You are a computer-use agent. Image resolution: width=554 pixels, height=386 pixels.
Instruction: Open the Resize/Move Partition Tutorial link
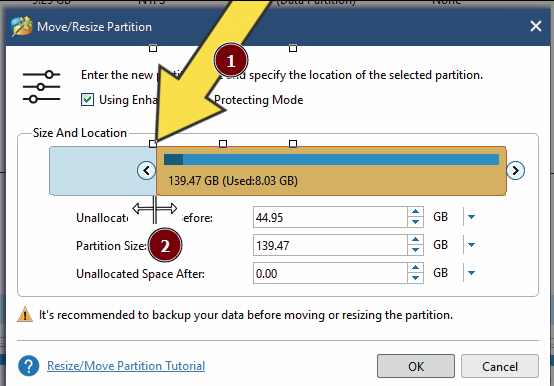[126, 366]
